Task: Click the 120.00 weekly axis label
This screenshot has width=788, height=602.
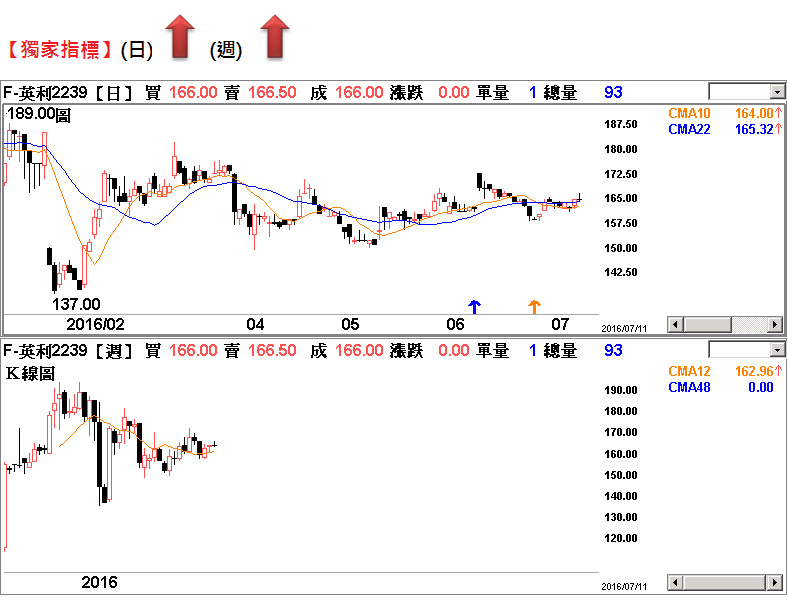Action: tap(621, 538)
